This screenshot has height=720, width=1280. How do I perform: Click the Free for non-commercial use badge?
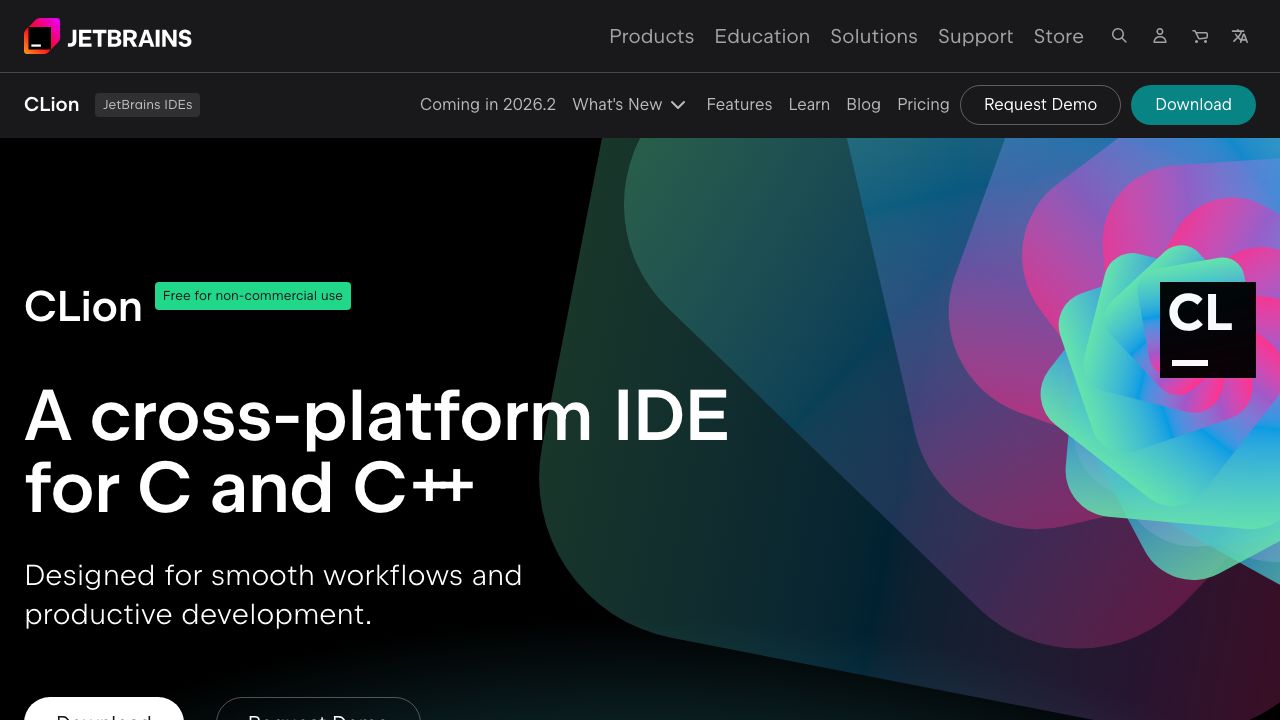tap(253, 296)
